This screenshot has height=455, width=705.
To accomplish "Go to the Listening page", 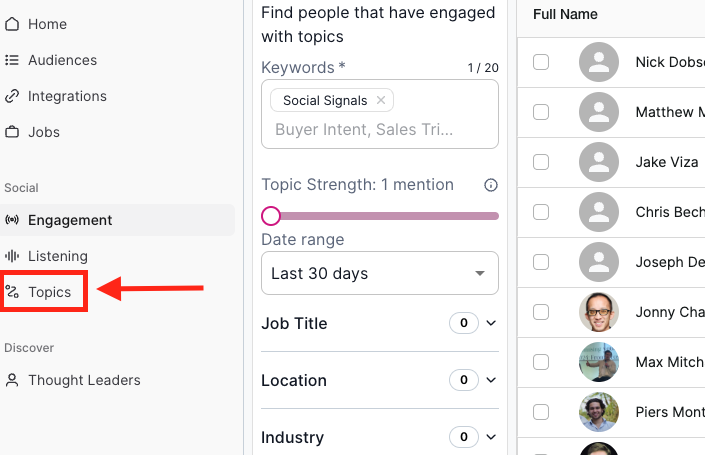I will click(58, 256).
